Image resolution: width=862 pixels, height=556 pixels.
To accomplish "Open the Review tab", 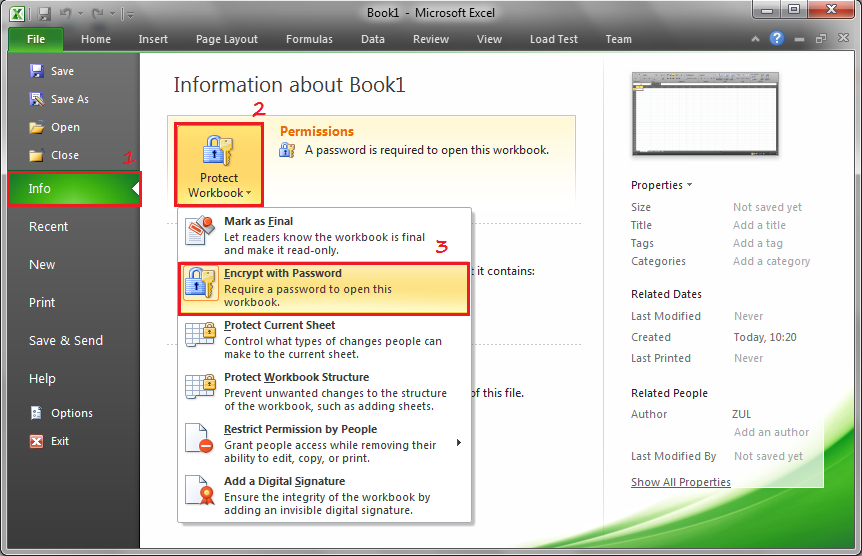I will click(430, 39).
